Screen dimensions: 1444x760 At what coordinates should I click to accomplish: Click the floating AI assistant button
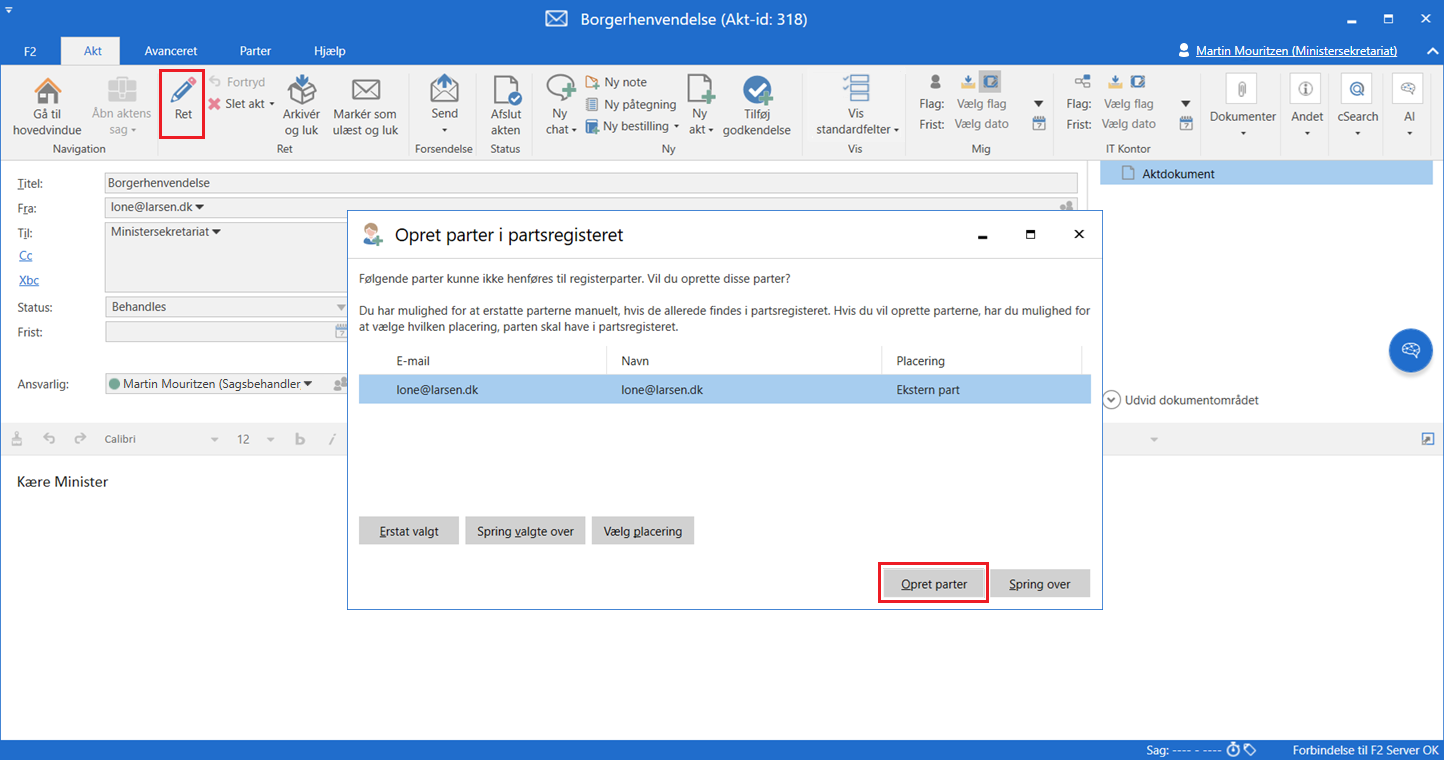1410,350
